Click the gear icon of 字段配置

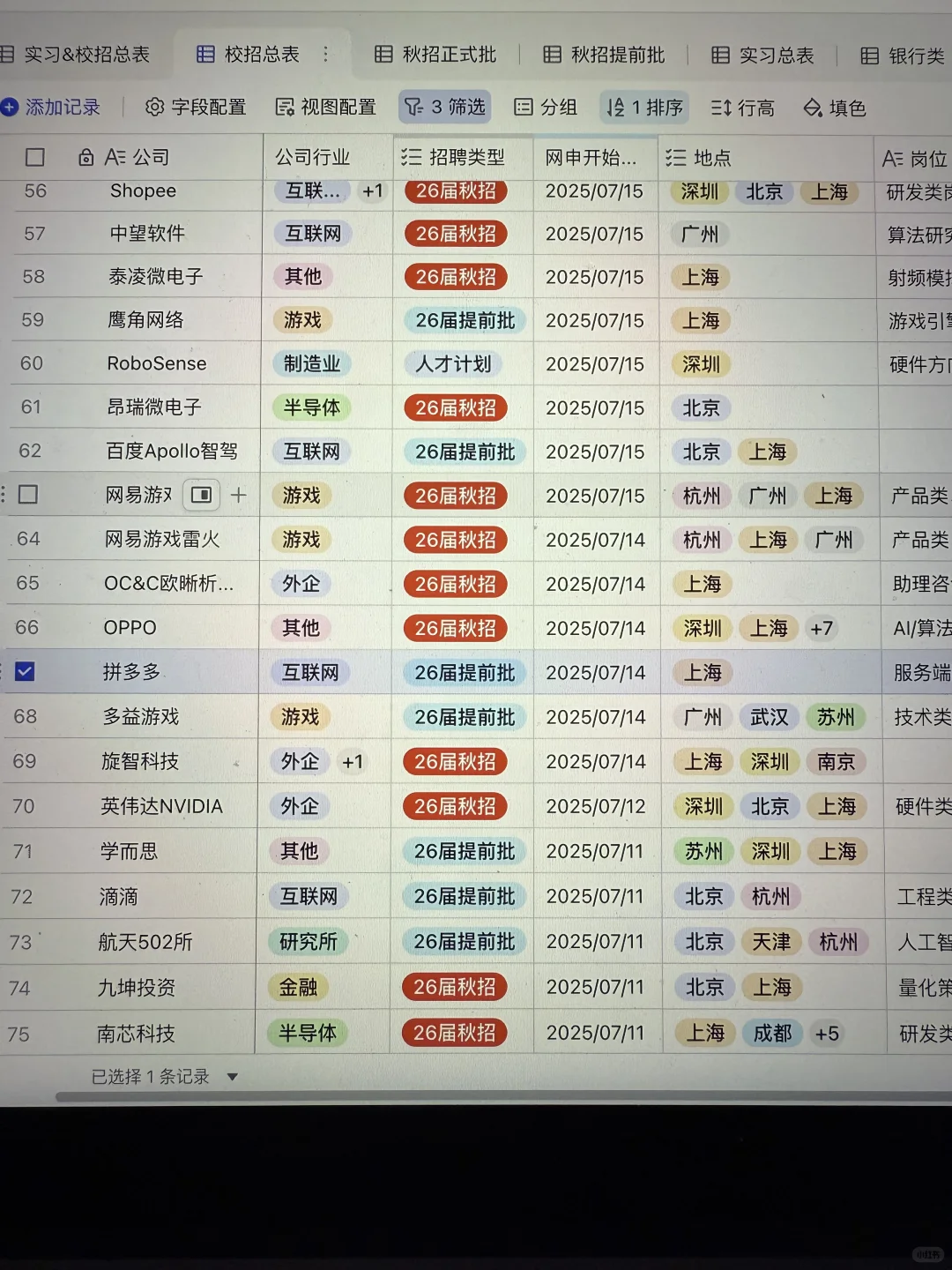tap(154, 108)
